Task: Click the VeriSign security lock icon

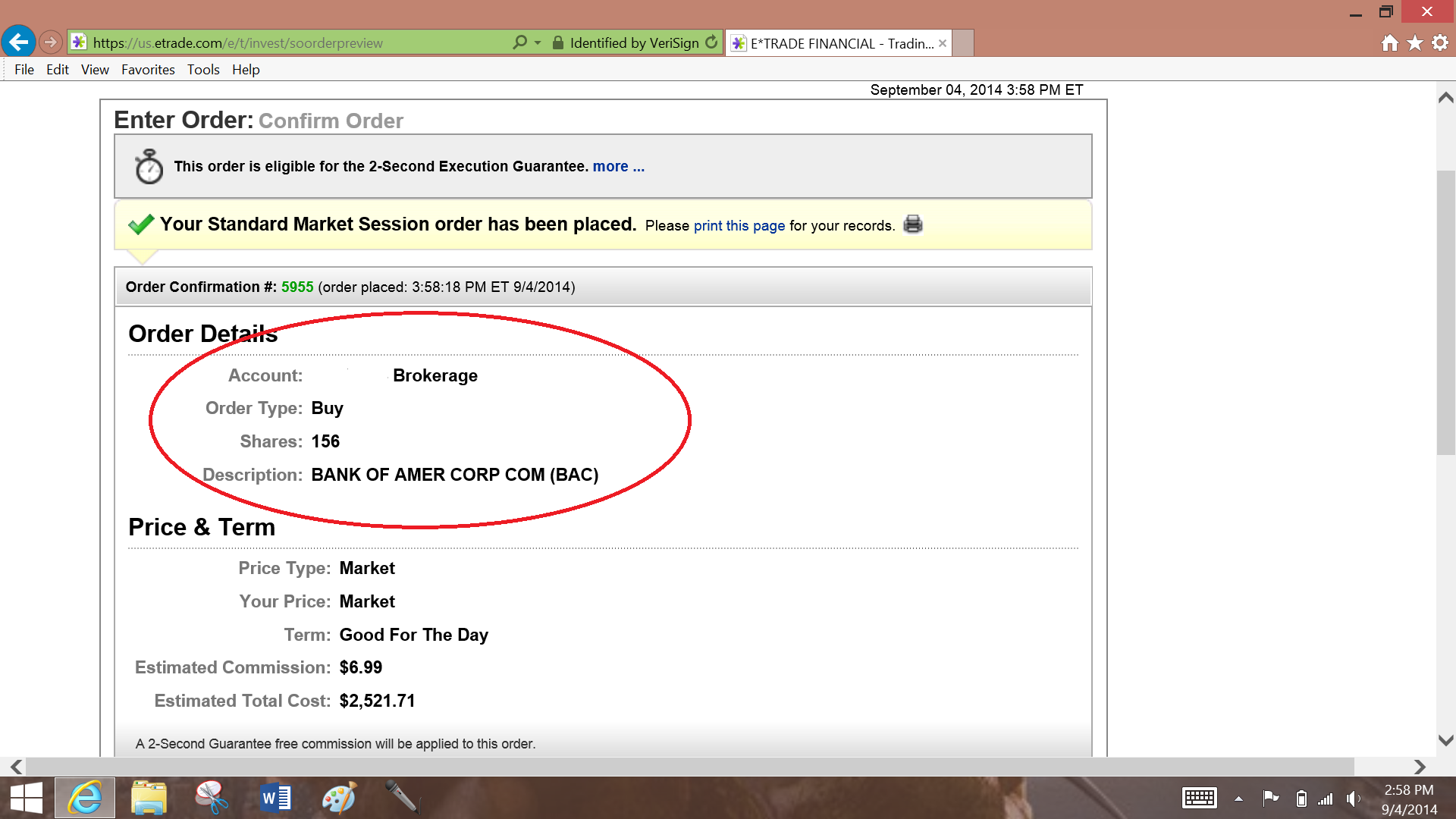Action: tap(558, 42)
